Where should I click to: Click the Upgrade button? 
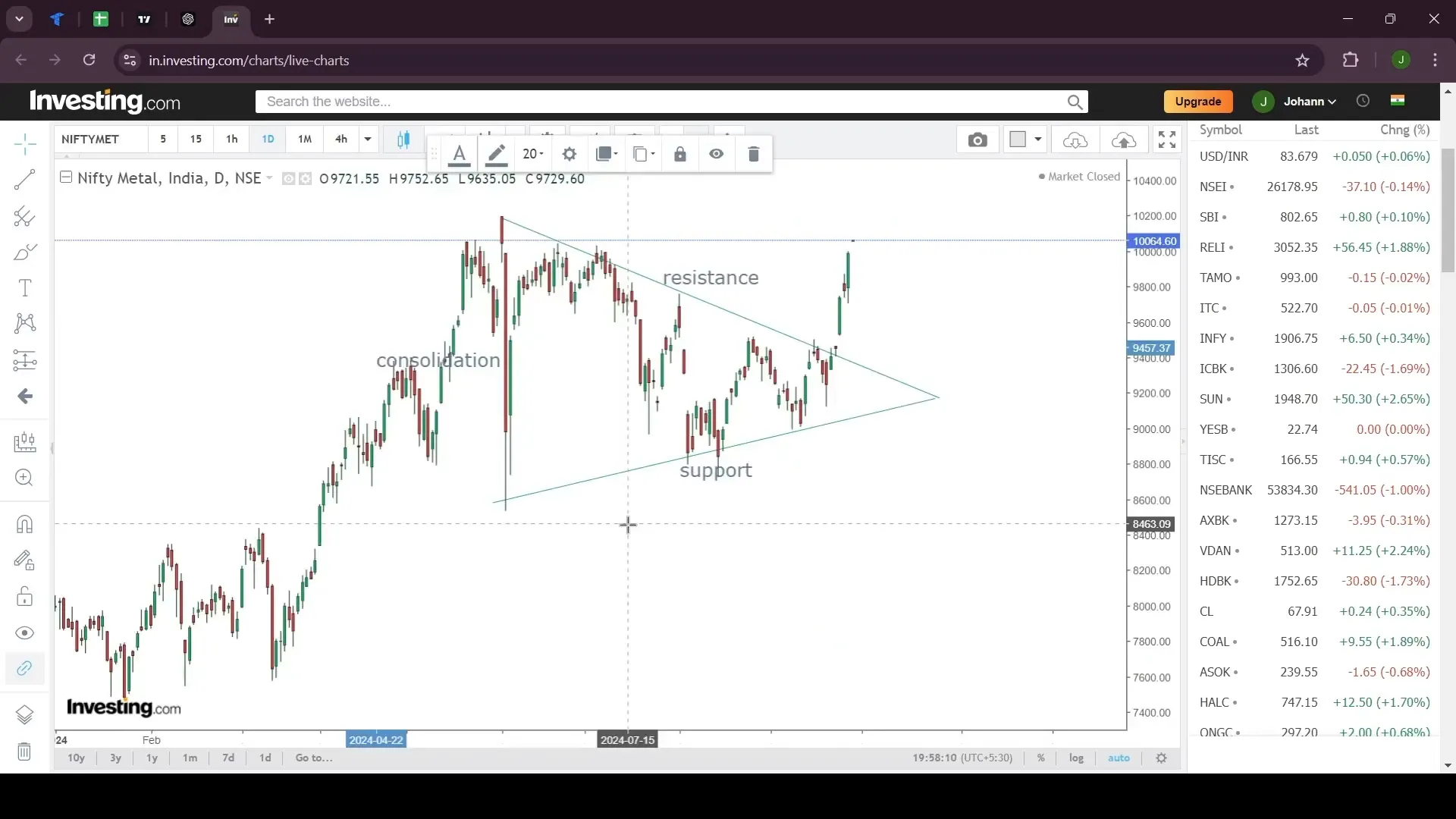[1198, 101]
